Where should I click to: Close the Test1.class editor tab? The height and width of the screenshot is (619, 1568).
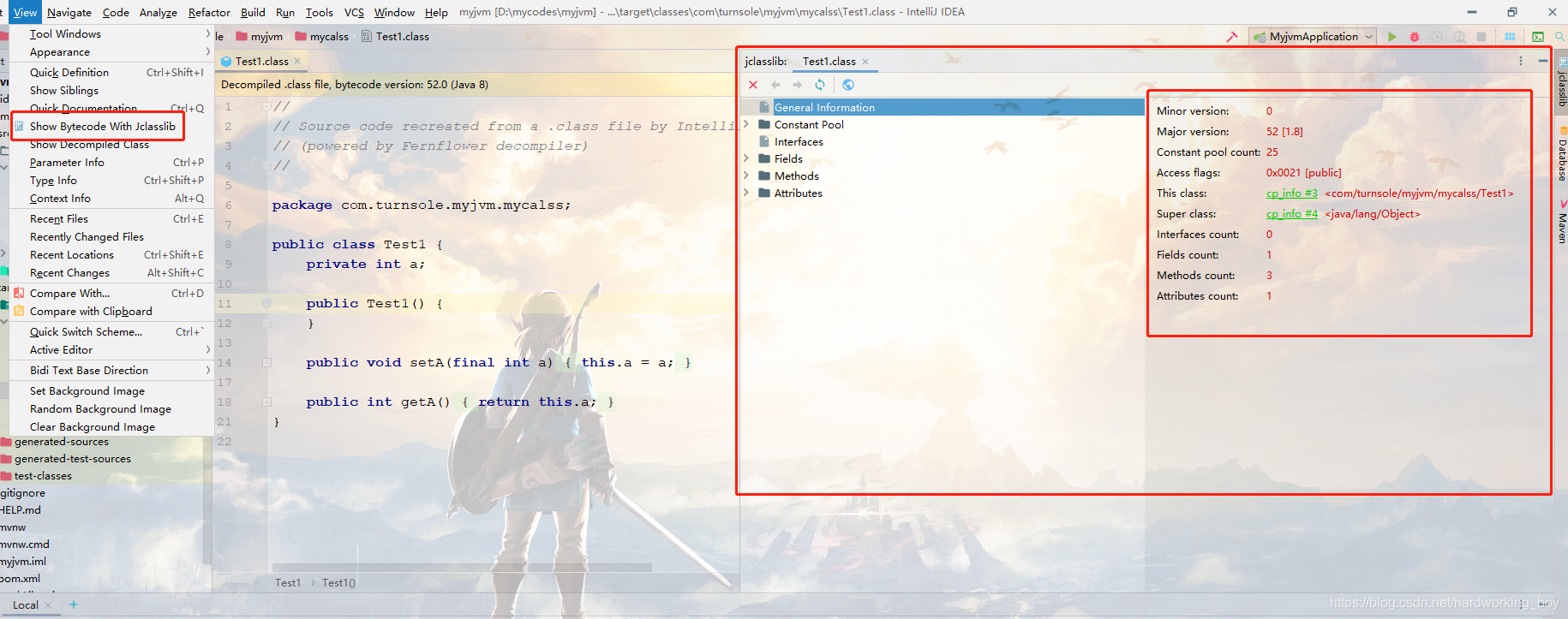(x=297, y=61)
